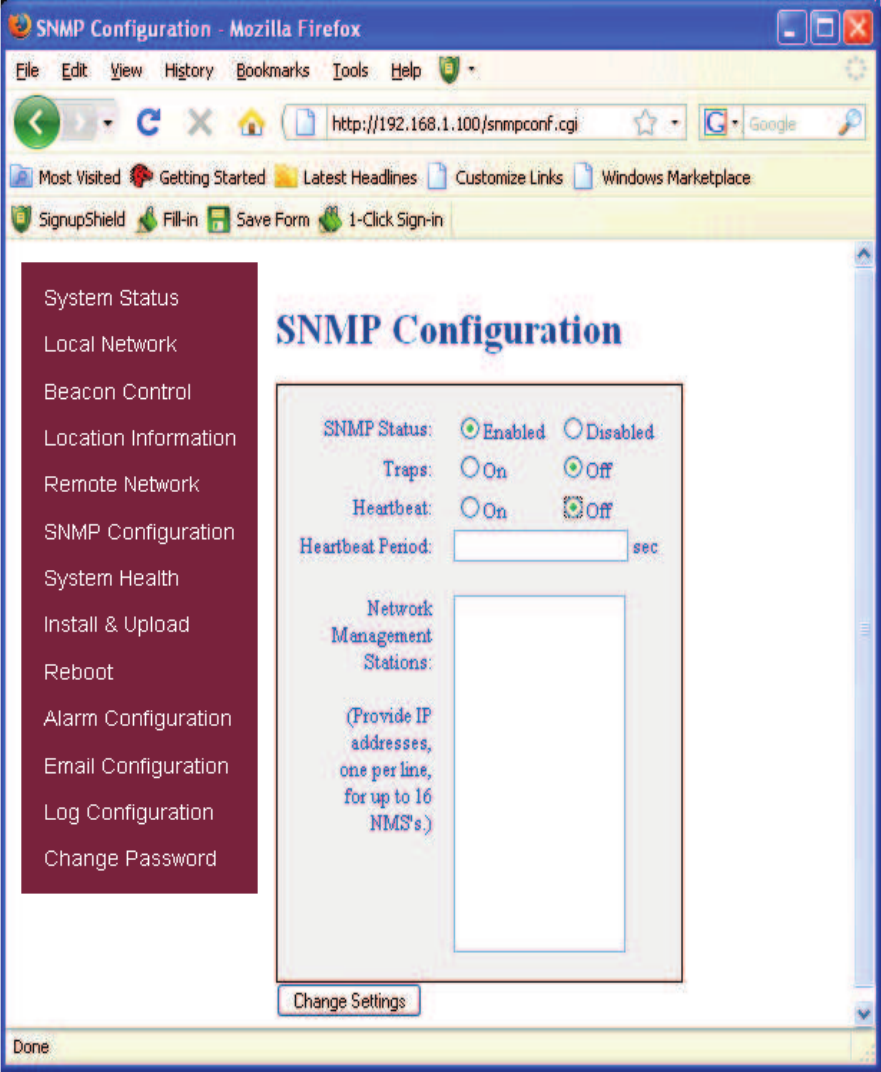881x1072 pixels.
Task: Go back with the green Back arrow
Action: pos(37,122)
